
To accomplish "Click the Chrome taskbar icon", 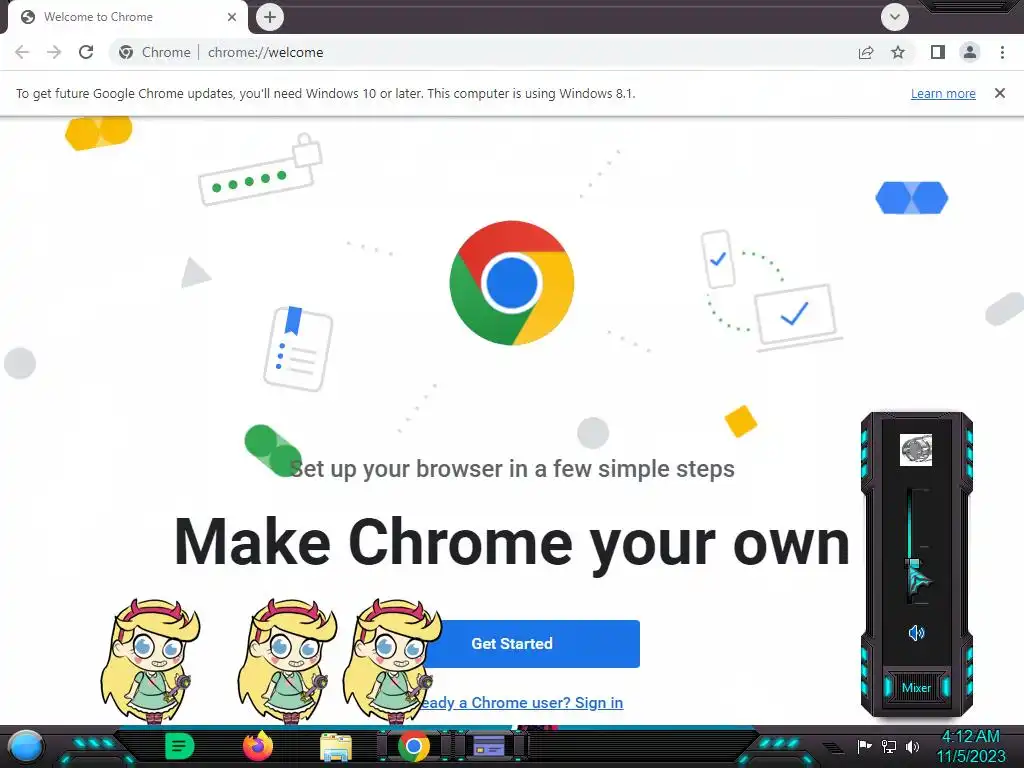I will coord(414,746).
